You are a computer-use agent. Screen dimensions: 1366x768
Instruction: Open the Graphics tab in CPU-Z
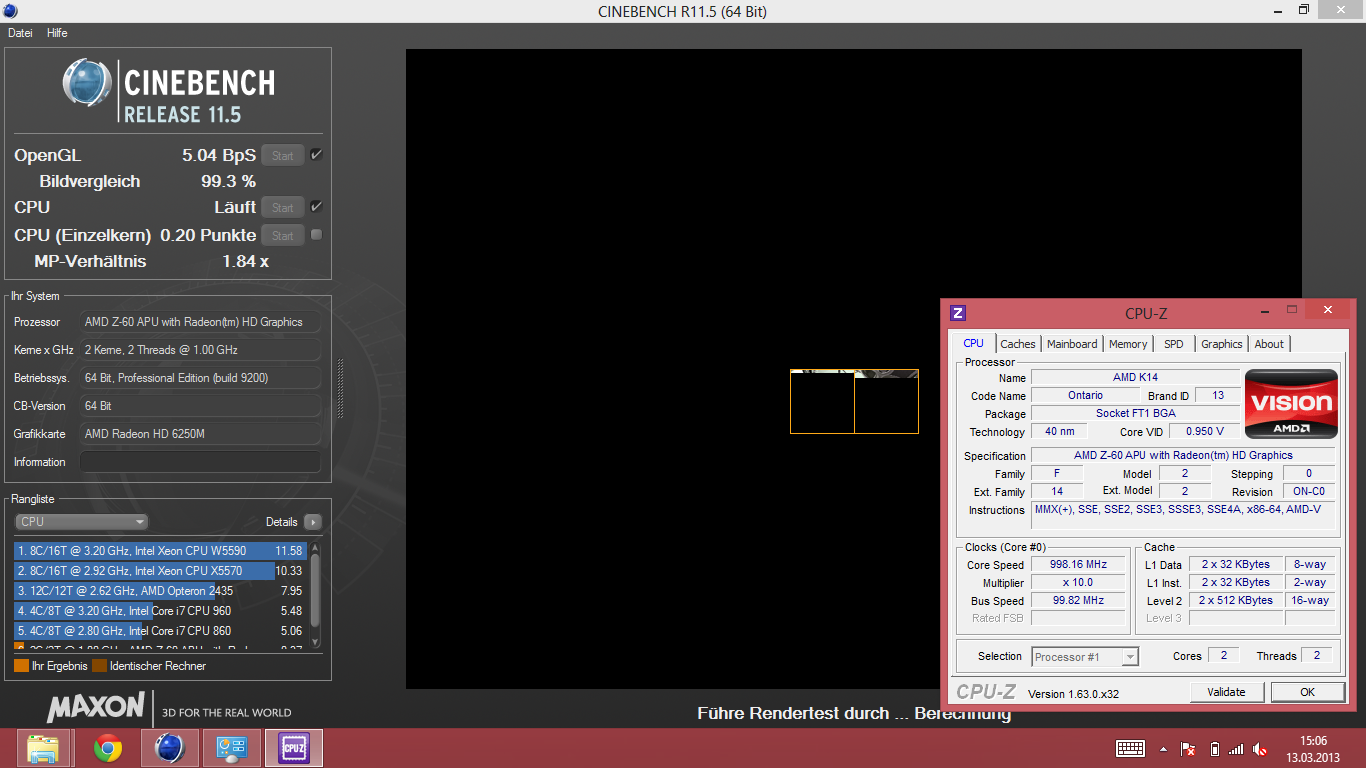[x=1222, y=344]
